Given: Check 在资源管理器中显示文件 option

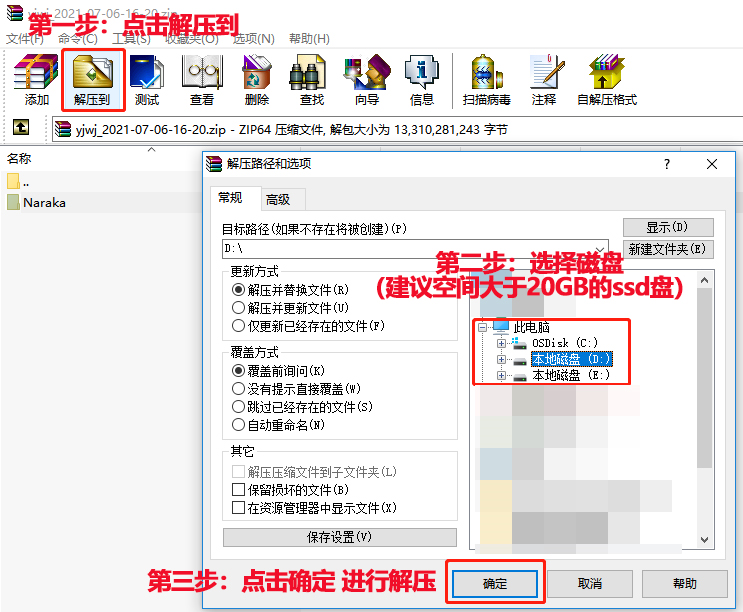Looking at the screenshot, I should 238,508.
